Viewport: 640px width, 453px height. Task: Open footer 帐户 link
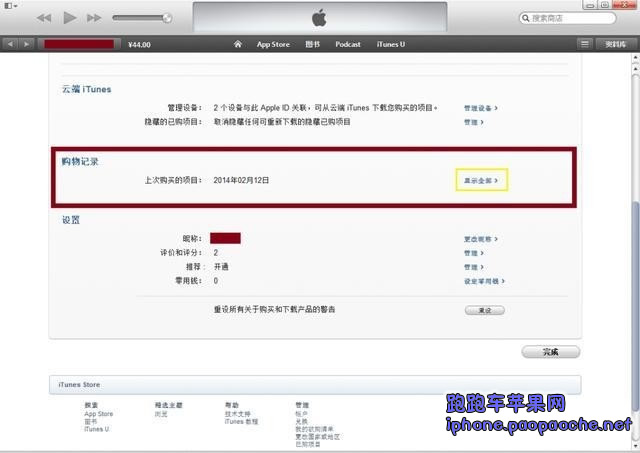click(x=301, y=414)
